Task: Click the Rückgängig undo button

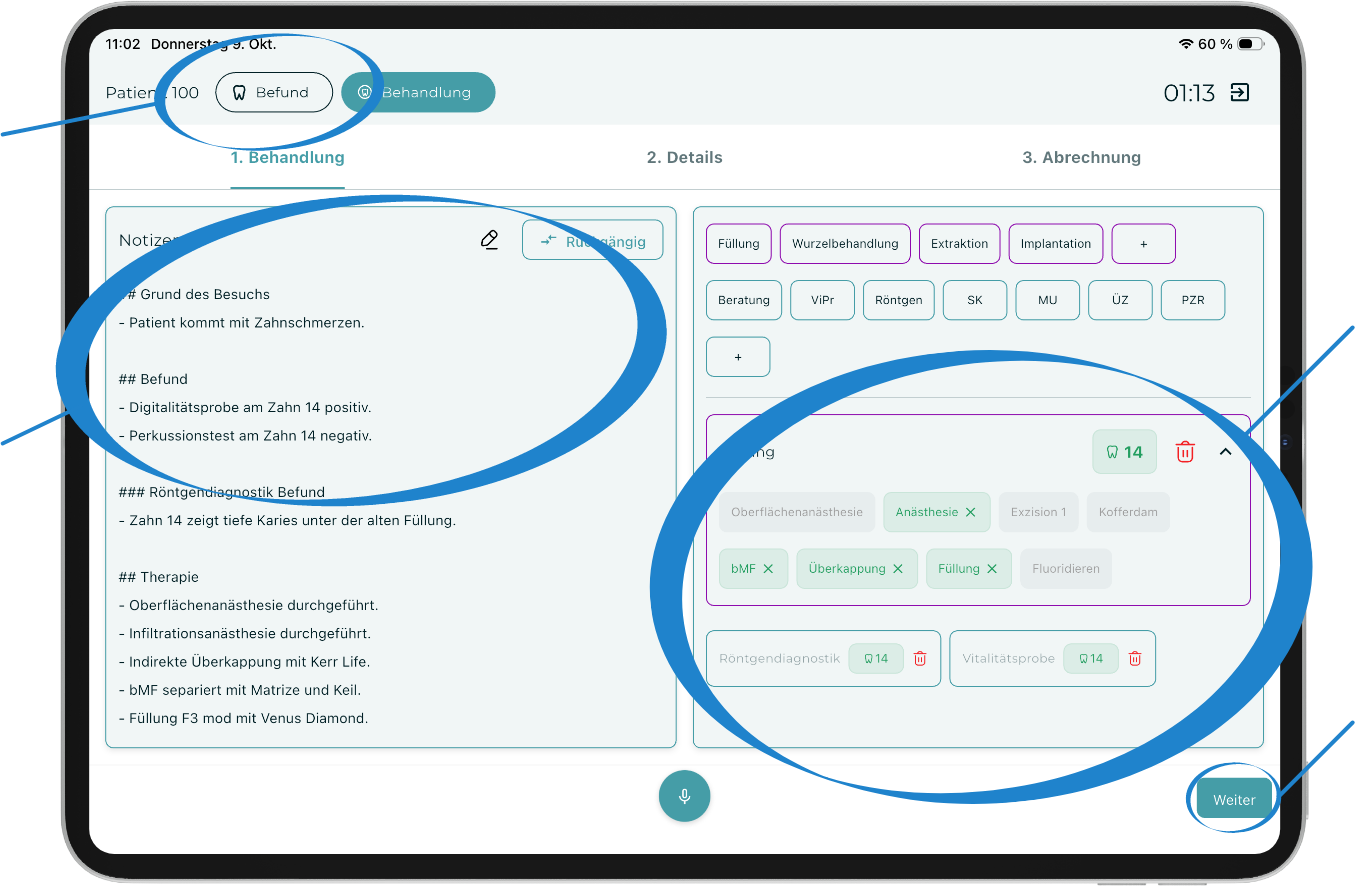Action: pyautogui.click(x=592, y=241)
